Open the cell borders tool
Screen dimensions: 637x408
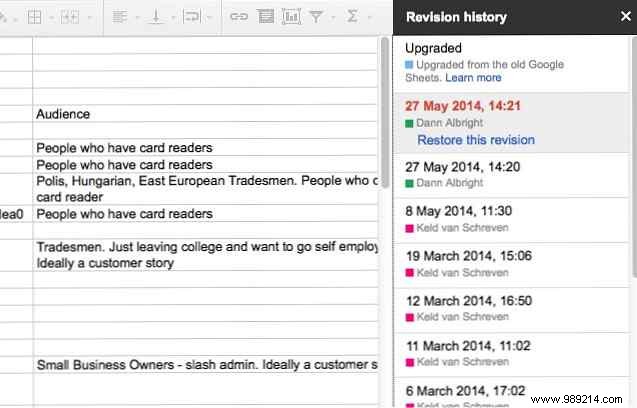pos(35,17)
